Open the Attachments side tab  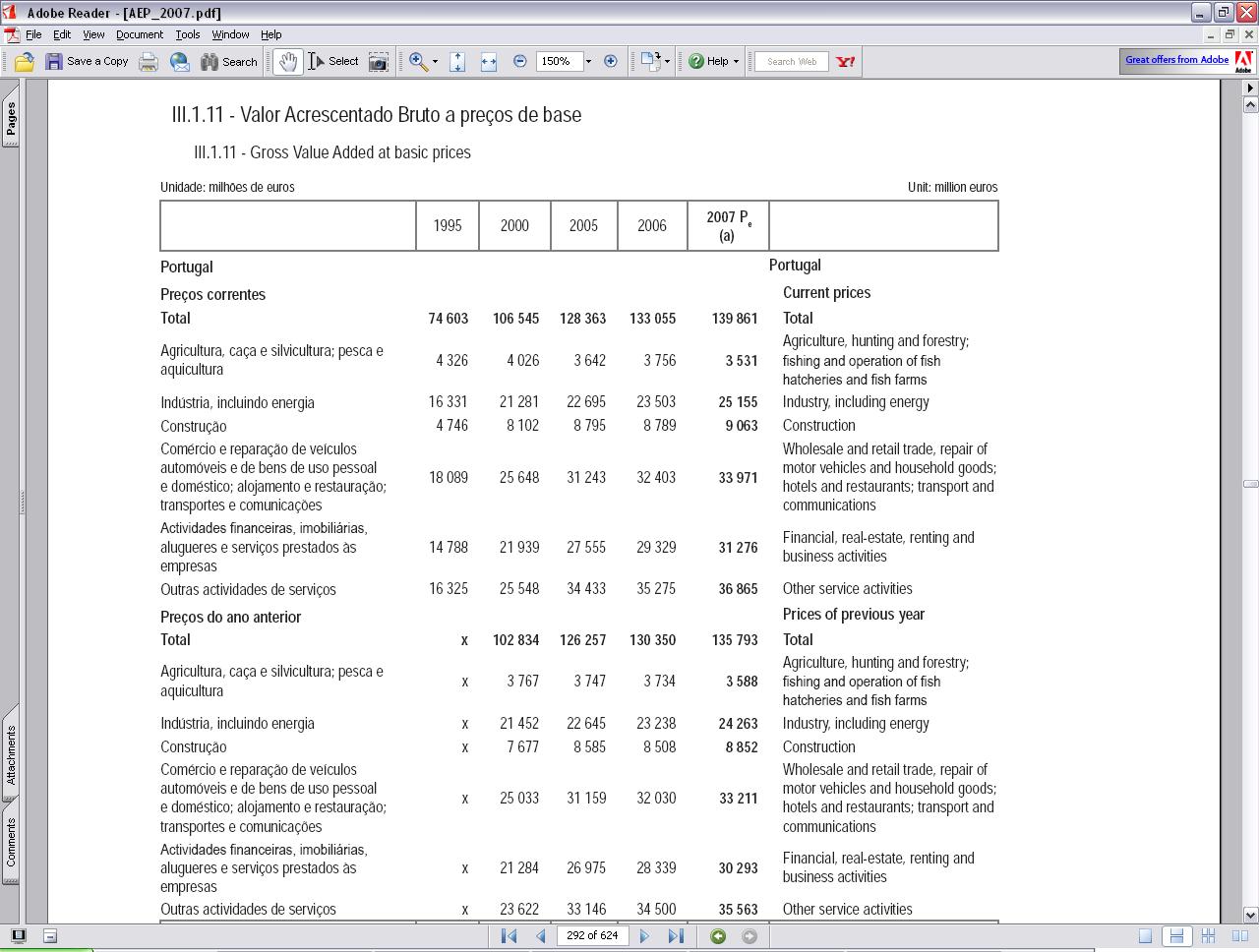pos(10,755)
